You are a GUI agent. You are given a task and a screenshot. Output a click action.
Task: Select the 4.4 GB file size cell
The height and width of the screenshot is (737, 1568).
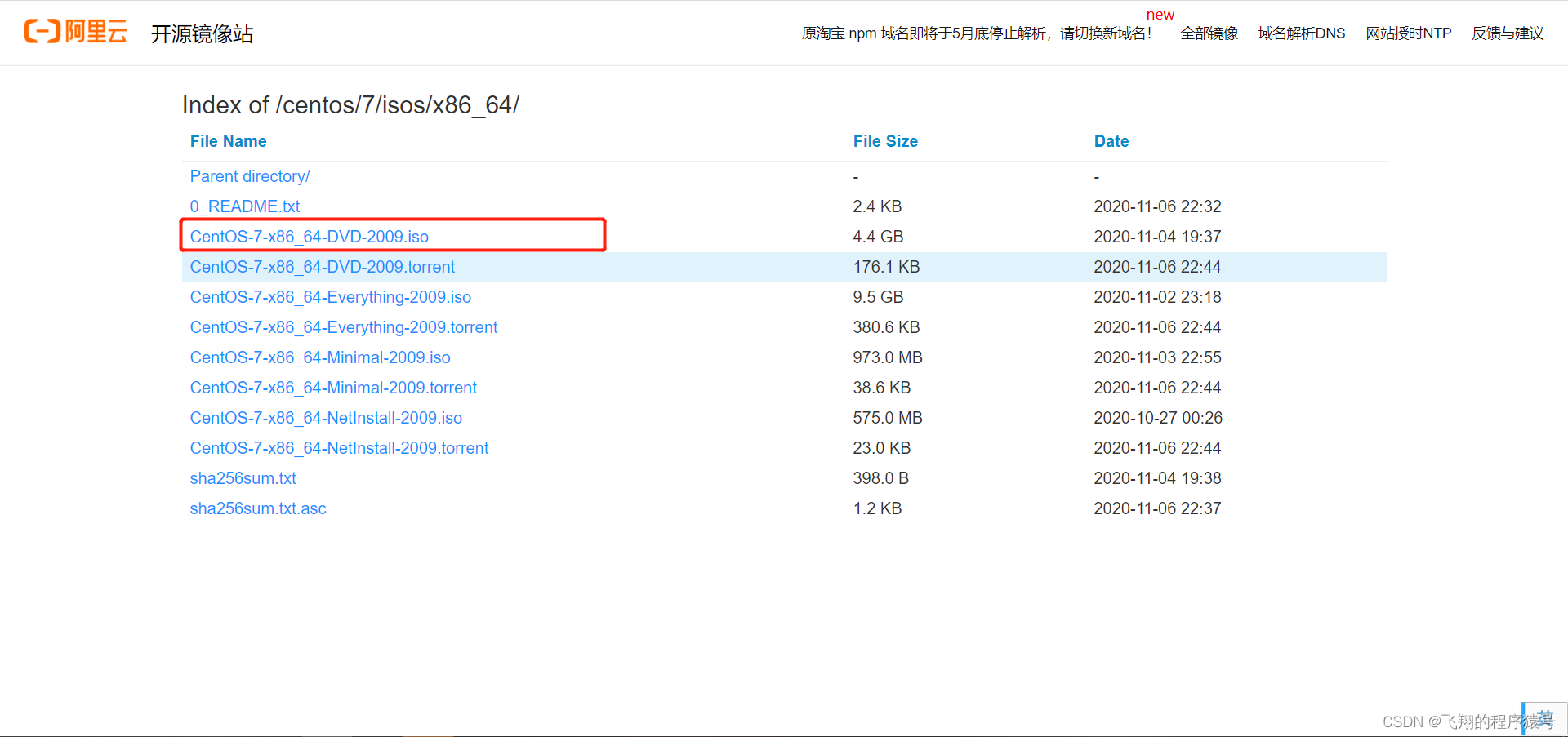[878, 237]
